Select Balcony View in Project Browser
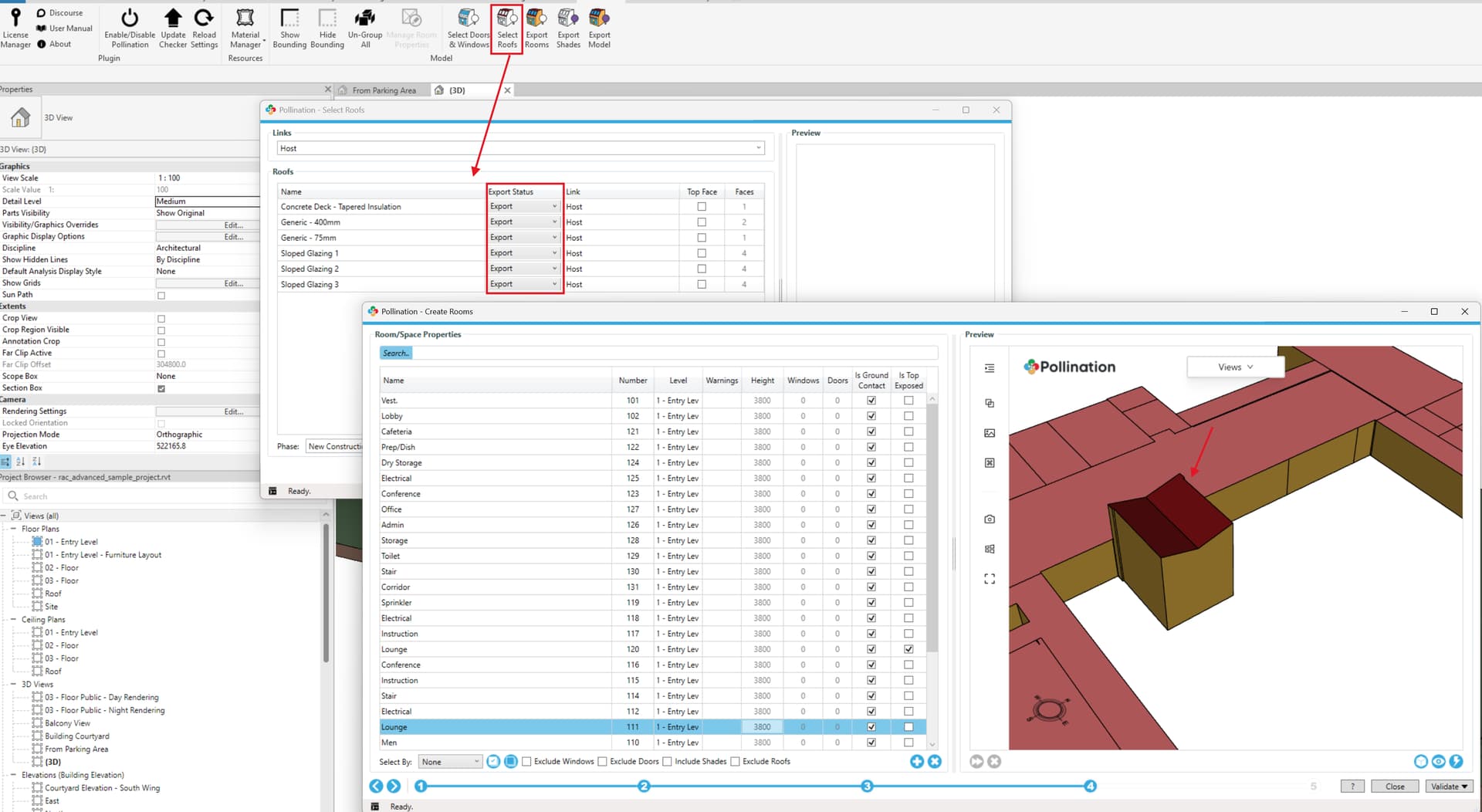Image resolution: width=1482 pixels, height=812 pixels. 67,723
